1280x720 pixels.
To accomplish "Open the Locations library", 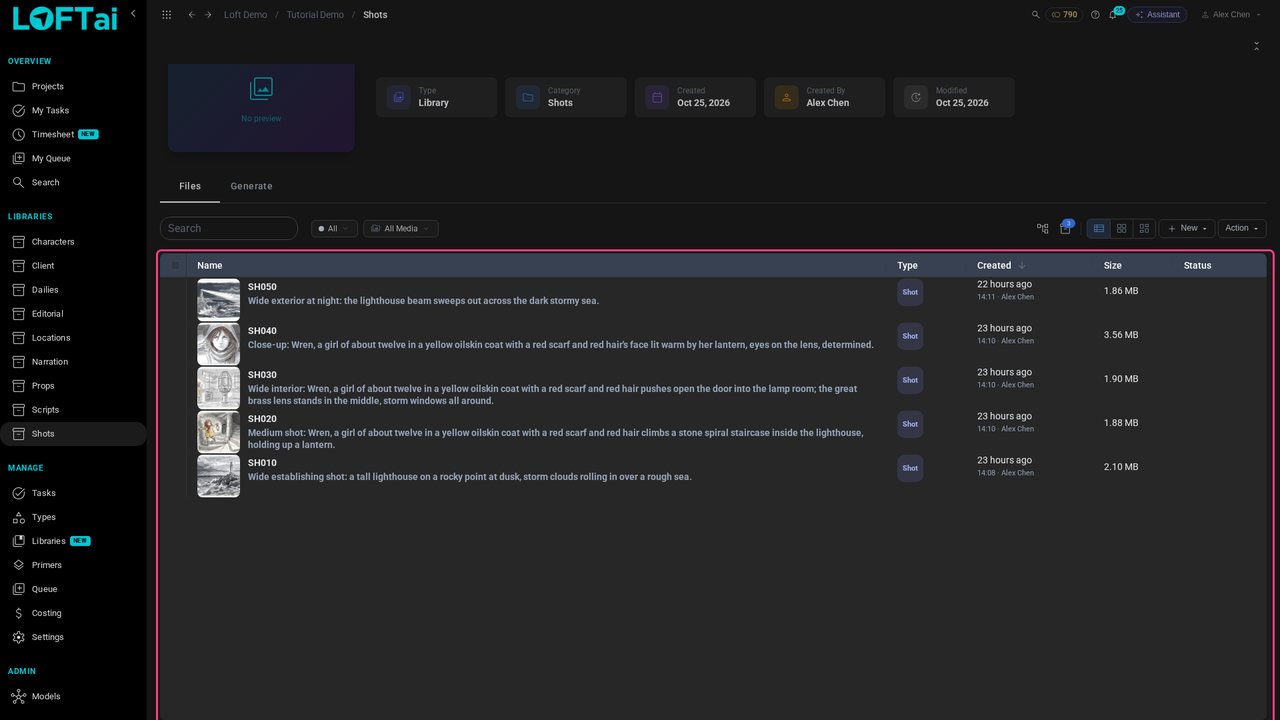I will [73, 338].
